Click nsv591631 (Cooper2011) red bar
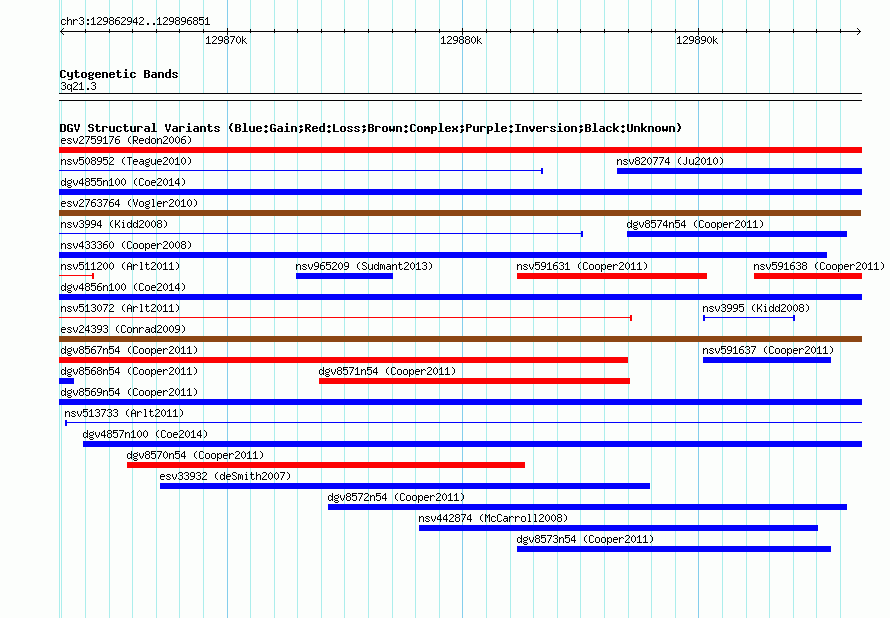This screenshot has width=890, height=618. click(611, 276)
